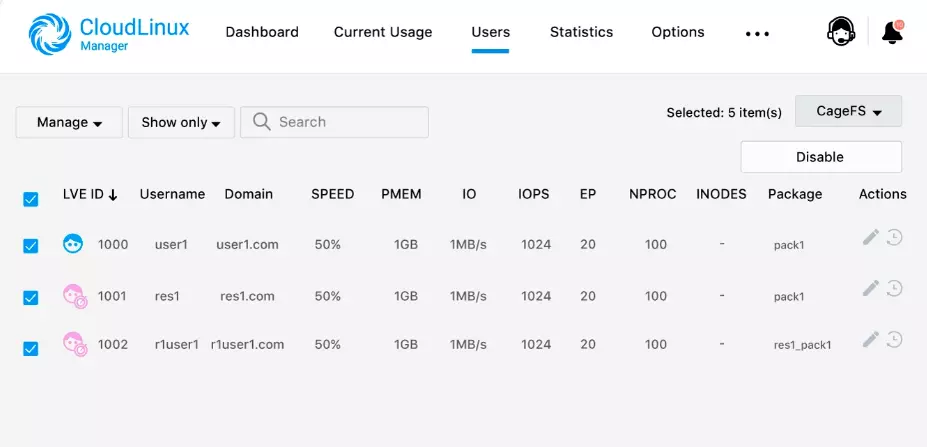
Task: Deselect the user1 row checkbox
Action: pyautogui.click(x=30, y=245)
